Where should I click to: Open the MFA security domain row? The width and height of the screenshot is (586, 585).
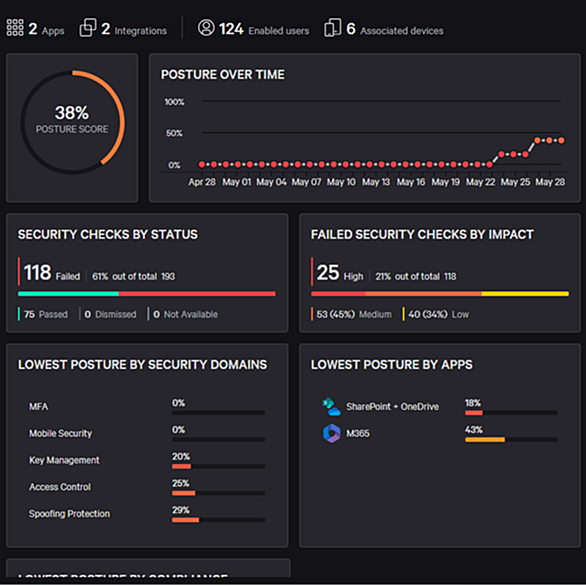point(147,407)
